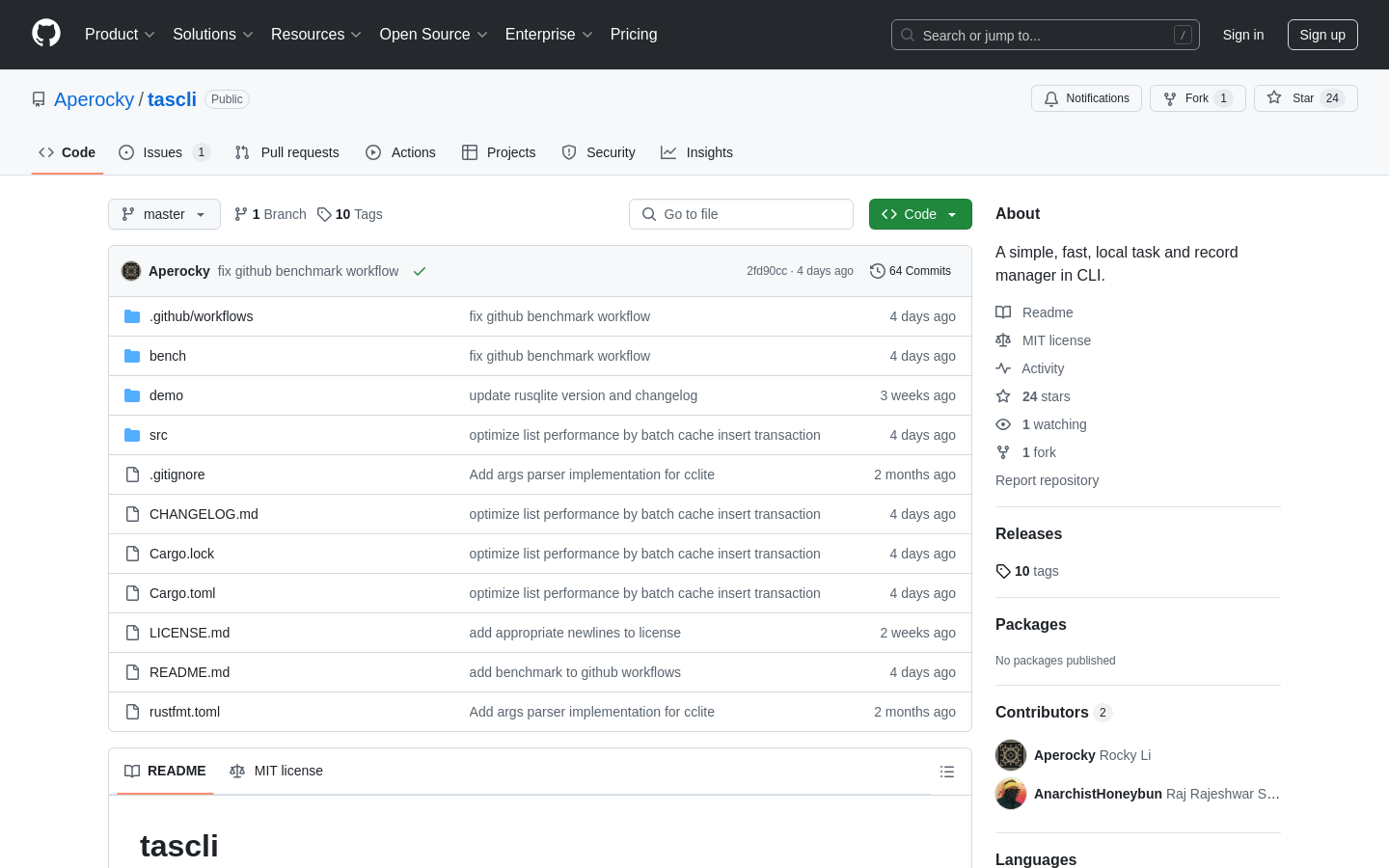Open the 10 Tags link
The width and height of the screenshot is (1389, 868).
(350, 214)
